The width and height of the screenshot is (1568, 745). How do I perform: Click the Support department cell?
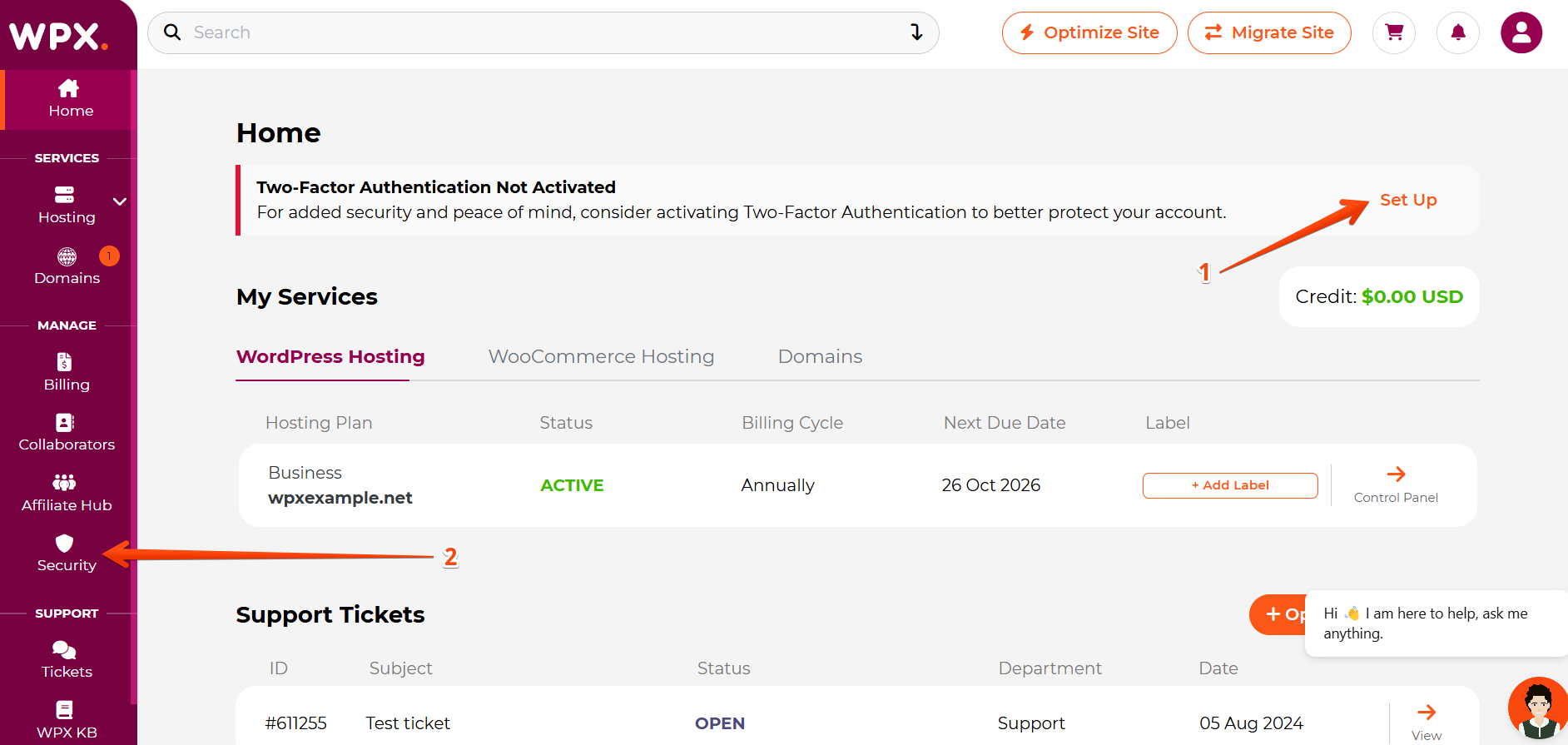pos(1031,723)
